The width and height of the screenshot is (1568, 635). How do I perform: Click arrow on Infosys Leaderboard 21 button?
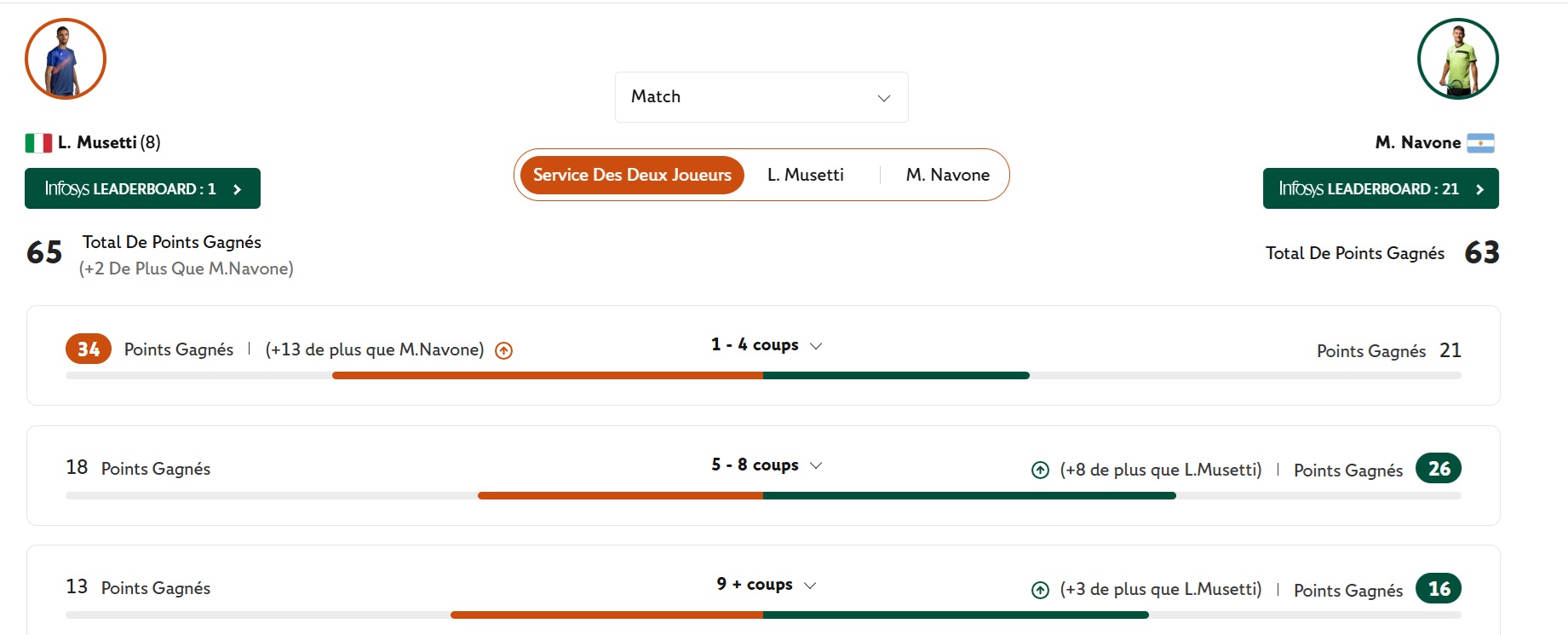click(x=1480, y=189)
